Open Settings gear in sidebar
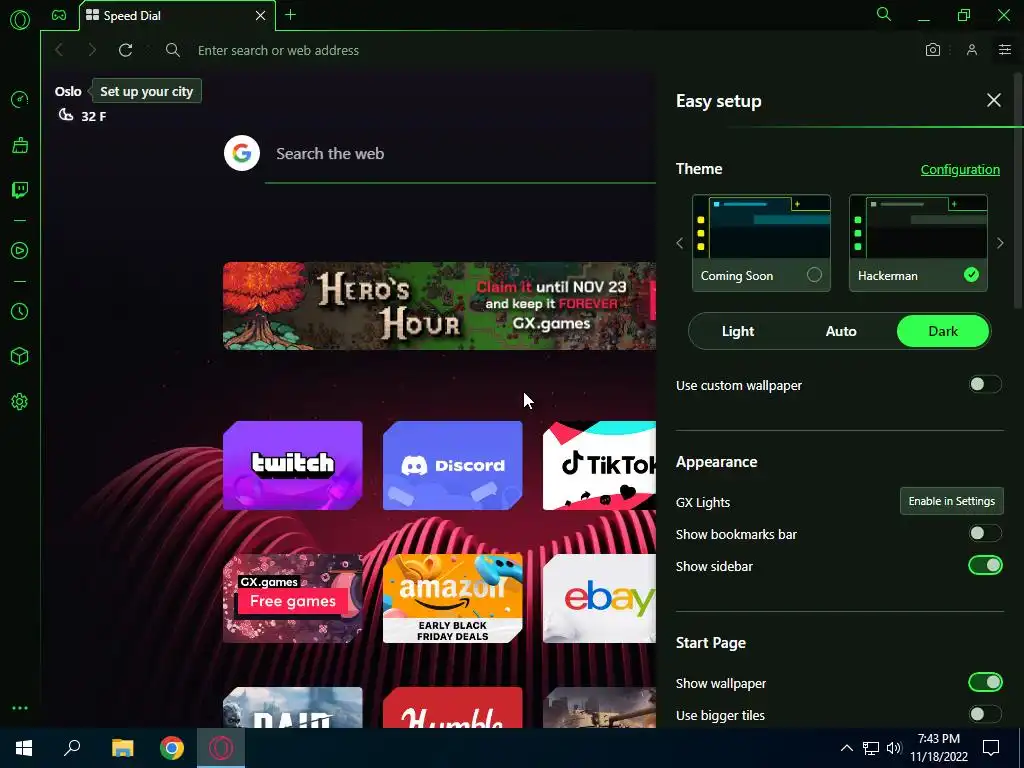Screen dimensions: 1024x768 (x=20, y=402)
